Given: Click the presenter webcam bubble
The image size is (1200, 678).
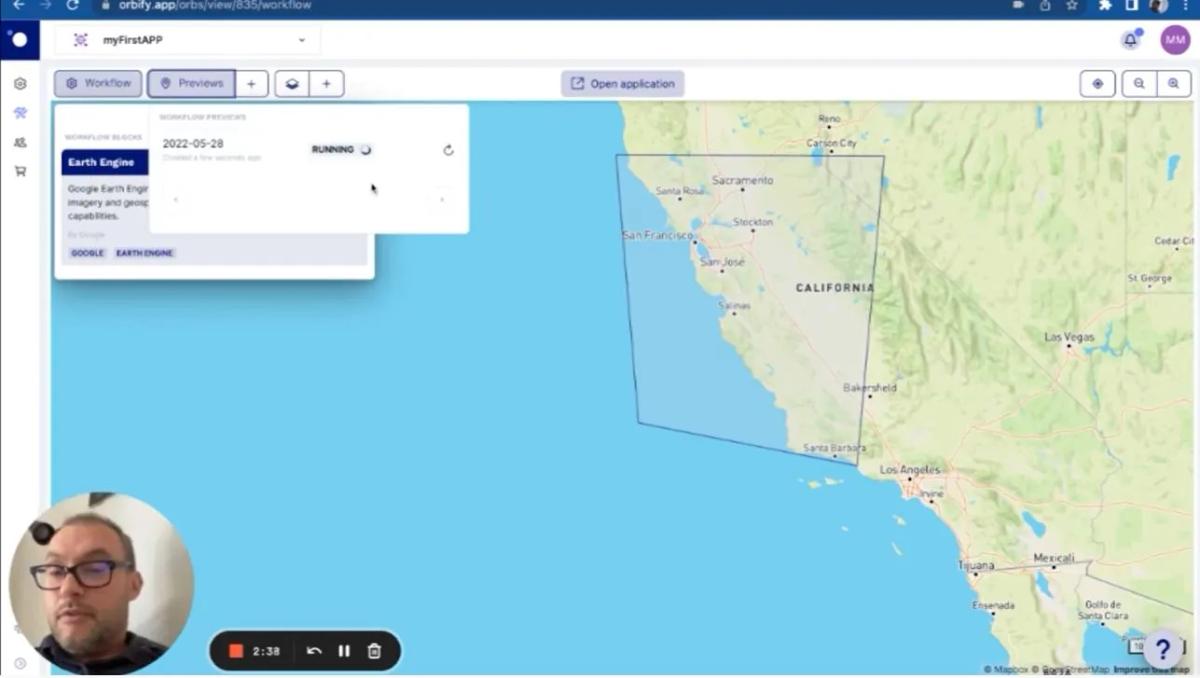Looking at the screenshot, I should pos(100,583).
